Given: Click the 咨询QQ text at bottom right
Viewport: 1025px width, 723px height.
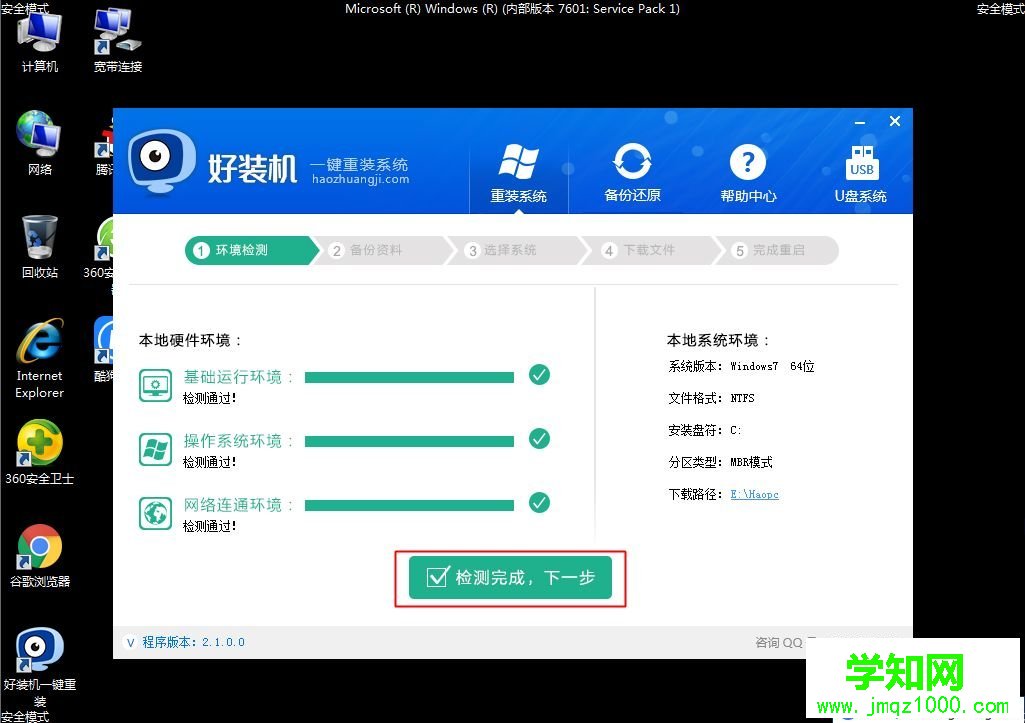Looking at the screenshot, I should click(x=779, y=643).
